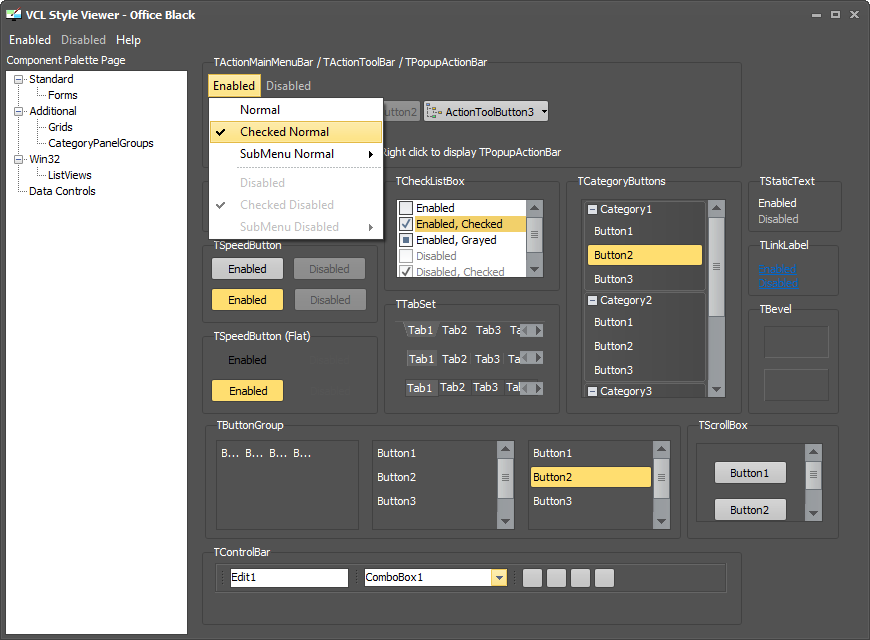
Task: Select Tab2 in the top TTabSet row
Action: pos(454,330)
